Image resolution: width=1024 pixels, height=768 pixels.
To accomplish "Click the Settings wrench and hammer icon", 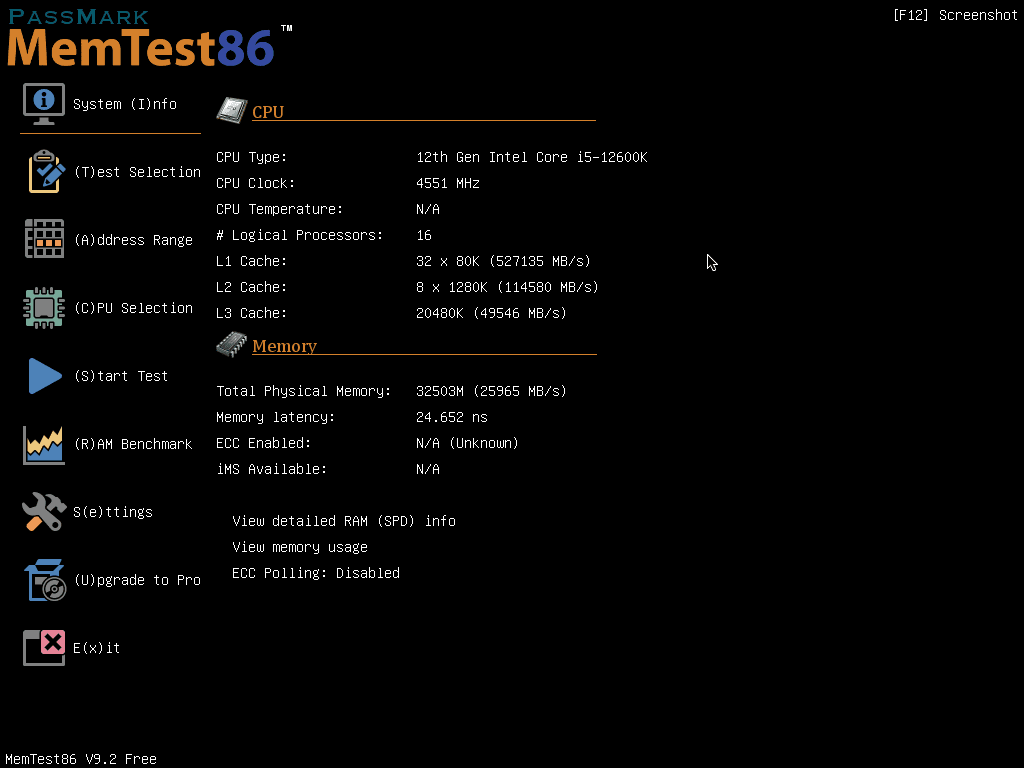I will point(44,511).
